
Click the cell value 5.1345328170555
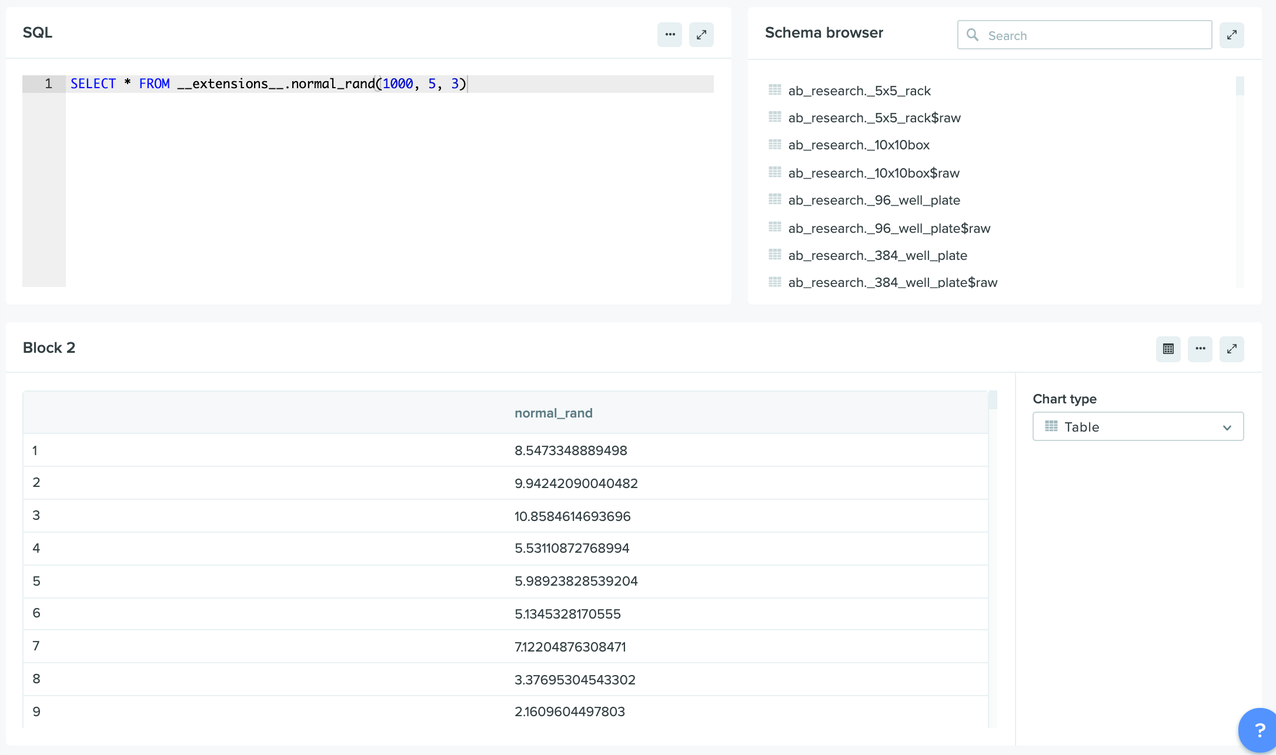(568, 614)
